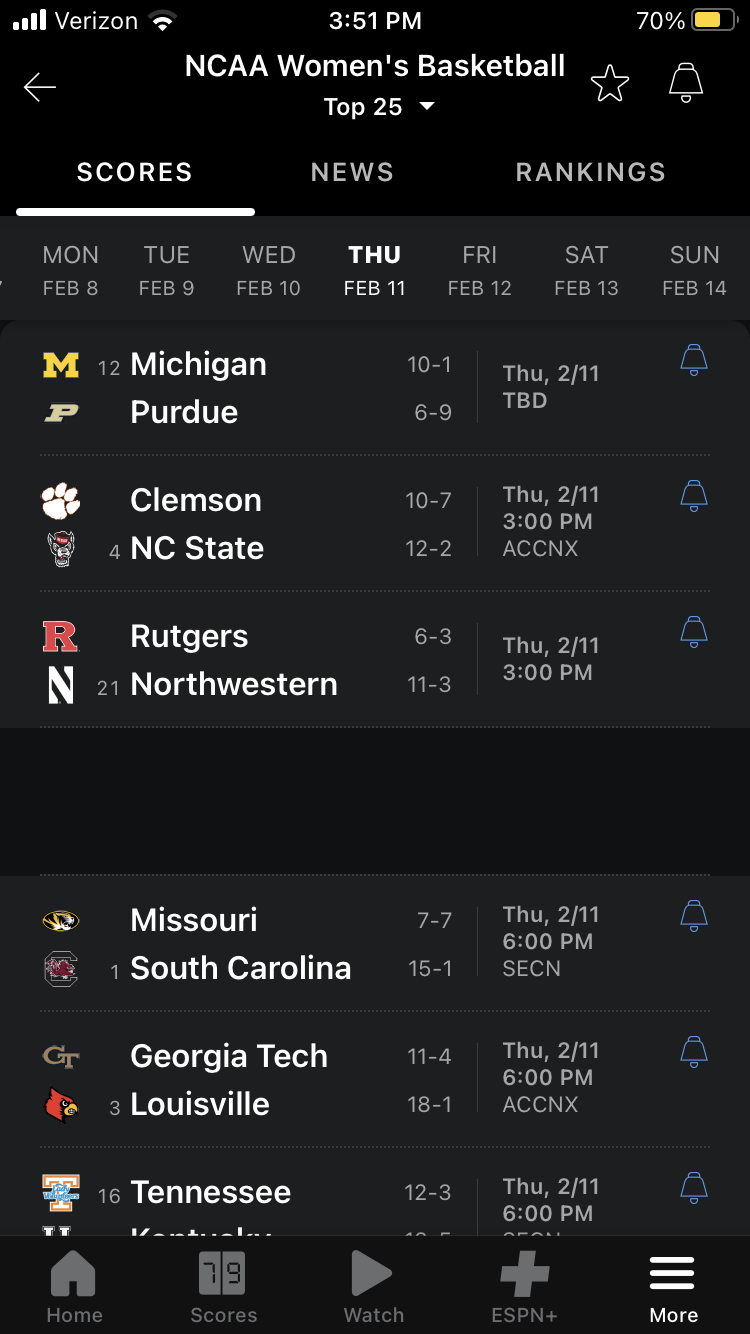Switch to the News tab

click(352, 172)
